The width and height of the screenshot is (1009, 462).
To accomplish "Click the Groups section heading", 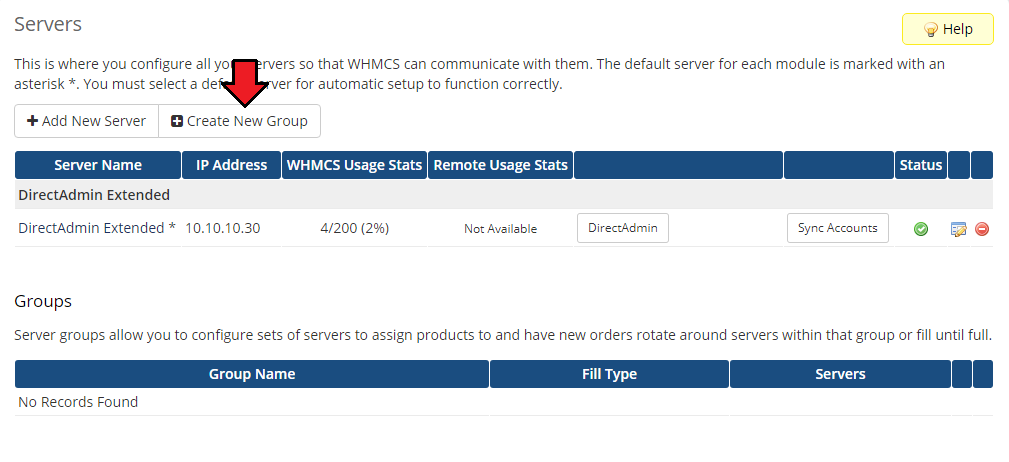I will 43,301.
